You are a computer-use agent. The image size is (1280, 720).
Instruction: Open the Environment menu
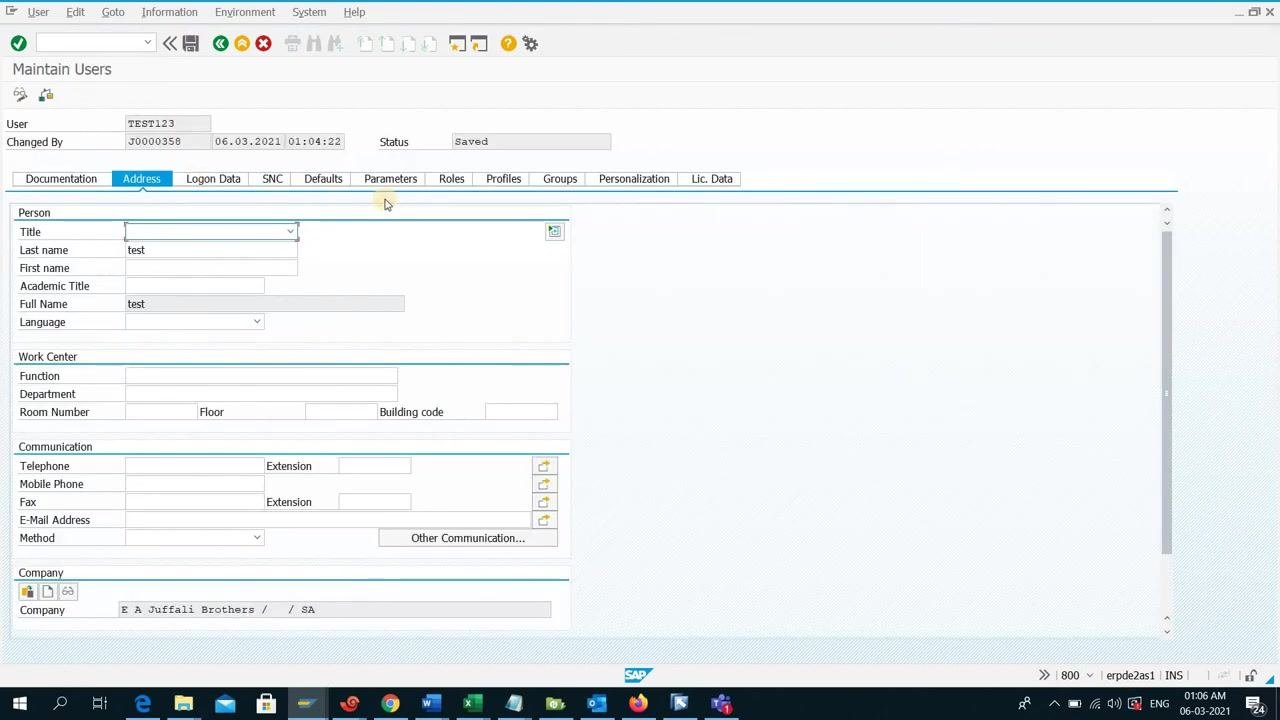click(x=245, y=12)
